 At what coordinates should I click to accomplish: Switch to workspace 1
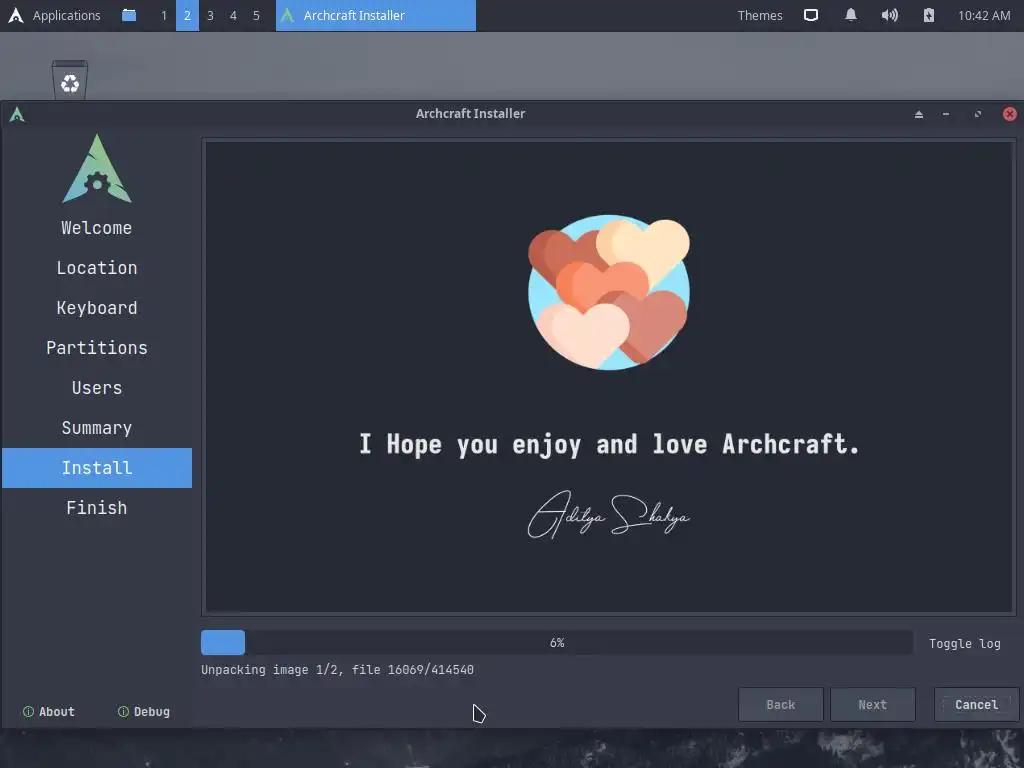[x=164, y=16]
